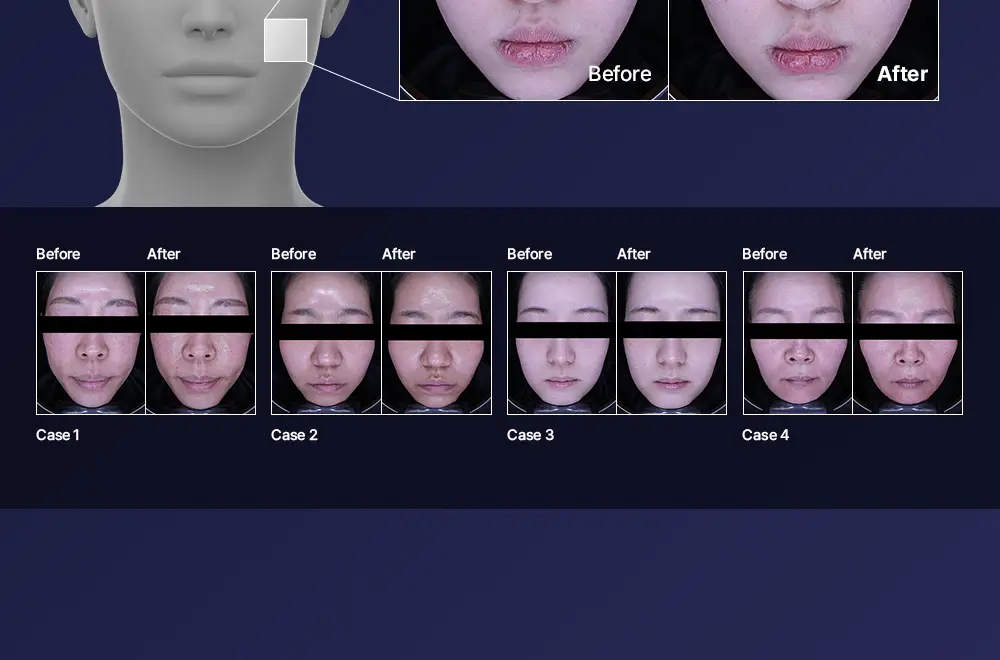Click the gray 3D face model
1000x660 pixels.
pyautogui.click(x=209, y=102)
